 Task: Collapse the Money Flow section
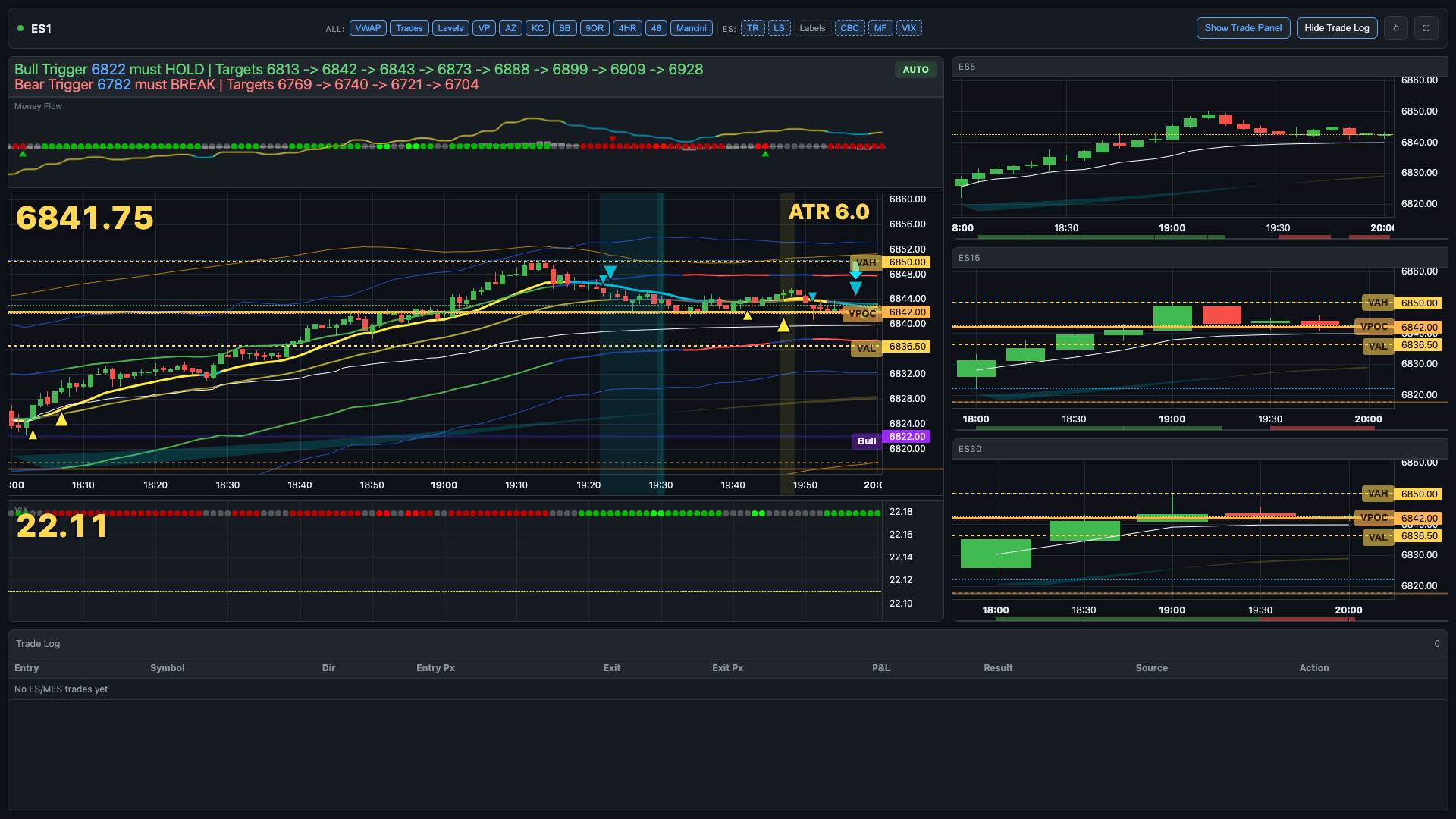click(x=38, y=106)
